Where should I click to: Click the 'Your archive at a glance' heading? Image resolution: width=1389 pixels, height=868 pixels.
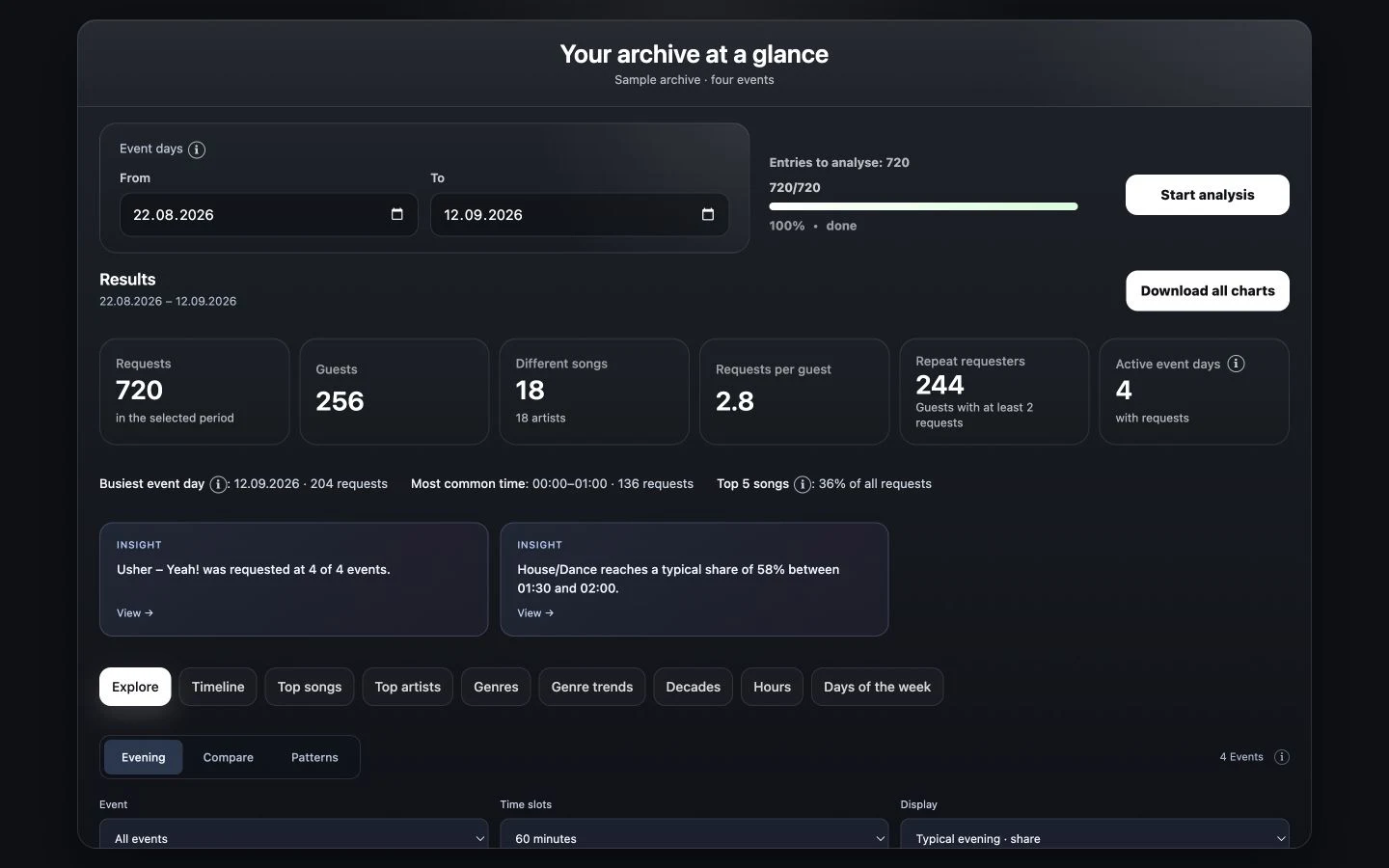pyautogui.click(x=694, y=54)
